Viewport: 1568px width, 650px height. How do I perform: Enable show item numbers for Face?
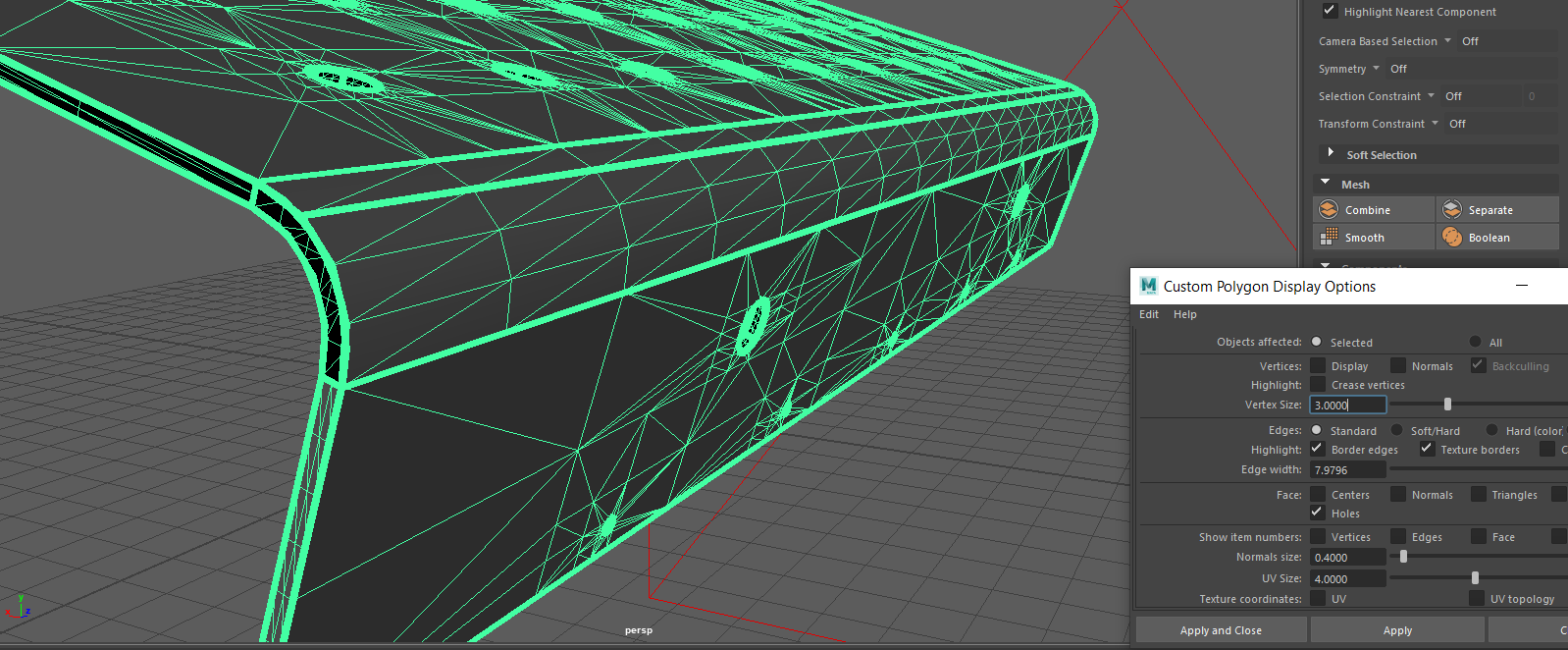pos(1478,536)
